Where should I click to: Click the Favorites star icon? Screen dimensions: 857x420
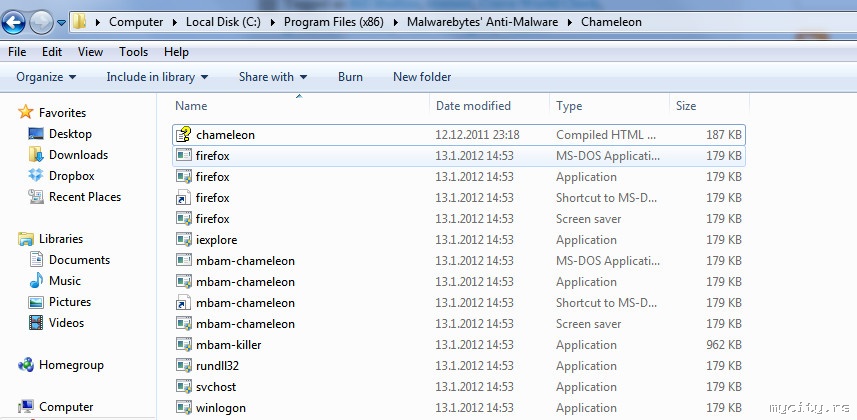click(x=26, y=112)
